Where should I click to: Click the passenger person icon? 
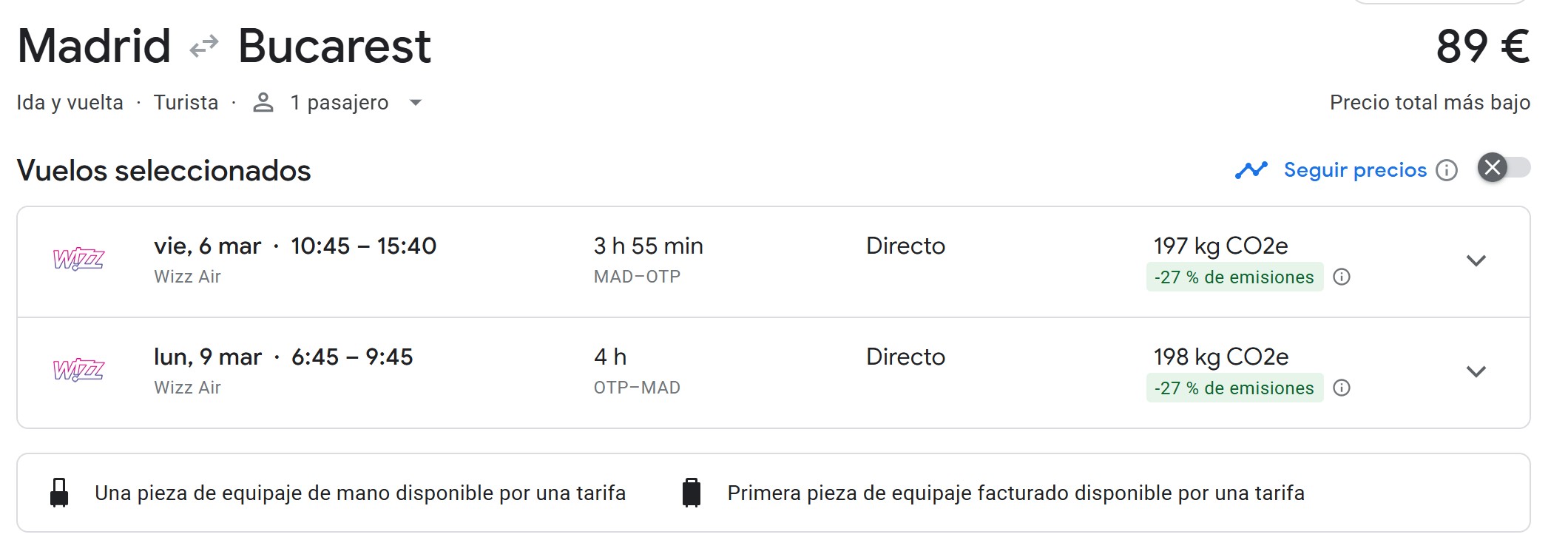point(263,102)
